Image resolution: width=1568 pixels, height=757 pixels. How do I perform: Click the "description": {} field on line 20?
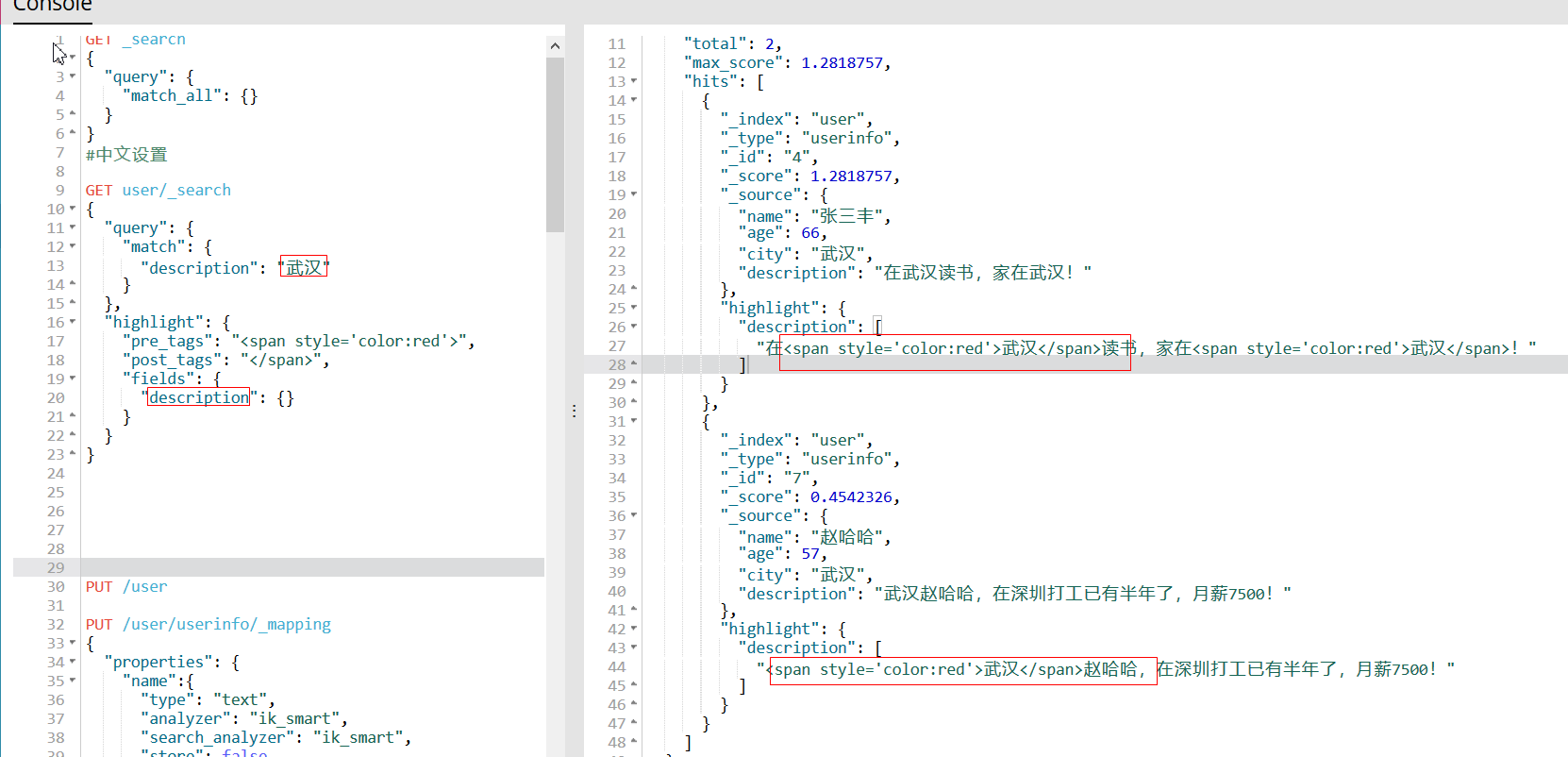217,397
